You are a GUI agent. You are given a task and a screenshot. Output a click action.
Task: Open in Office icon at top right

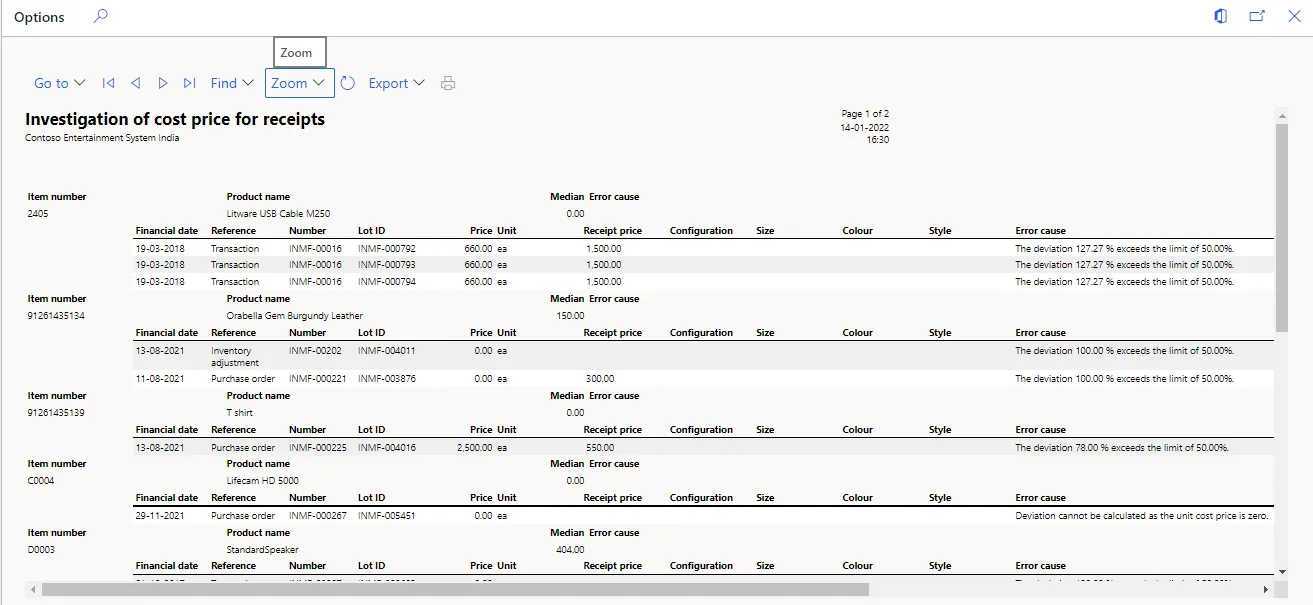[x=1221, y=16]
